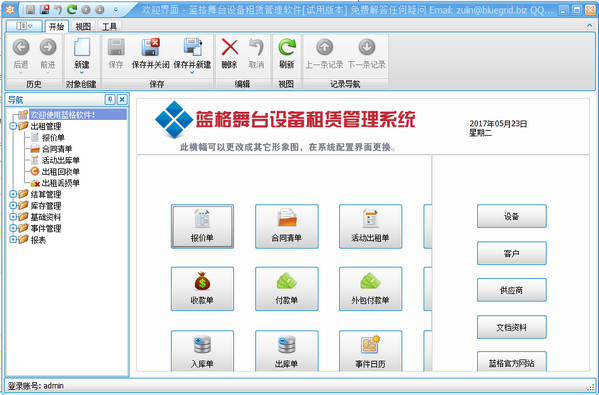Expand the 结算管理 tree node

click(13, 194)
